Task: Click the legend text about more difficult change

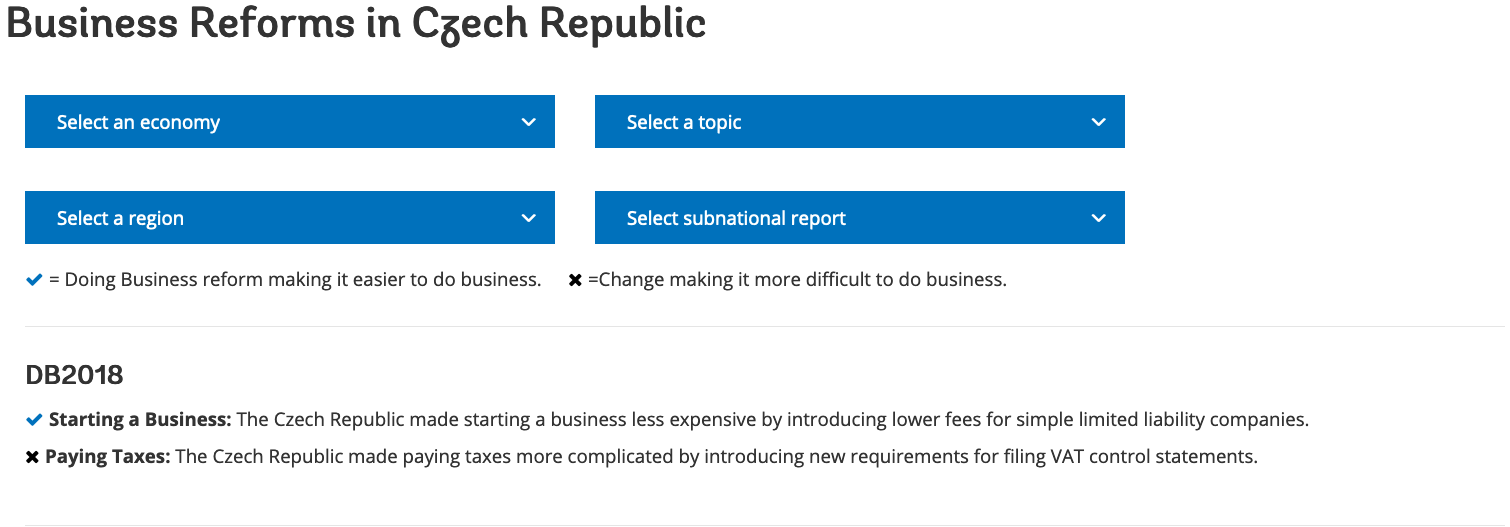Action: (x=797, y=280)
